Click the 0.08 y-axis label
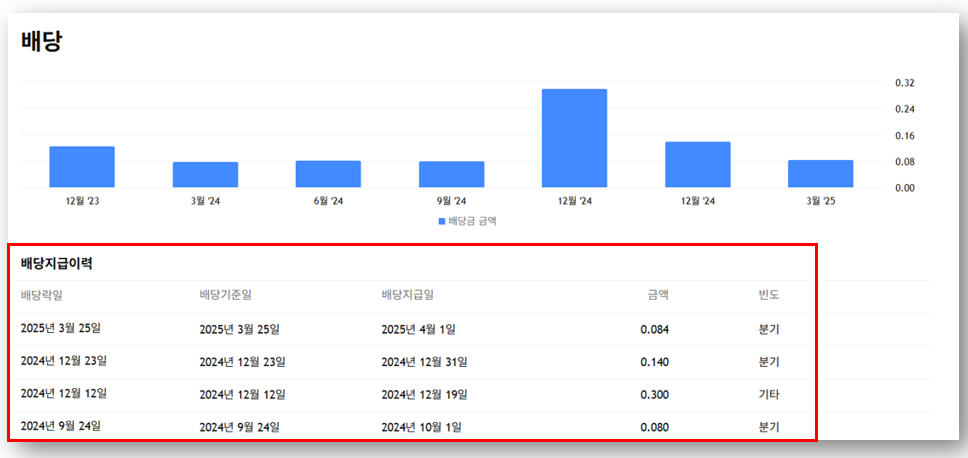 pyautogui.click(x=904, y=162)
